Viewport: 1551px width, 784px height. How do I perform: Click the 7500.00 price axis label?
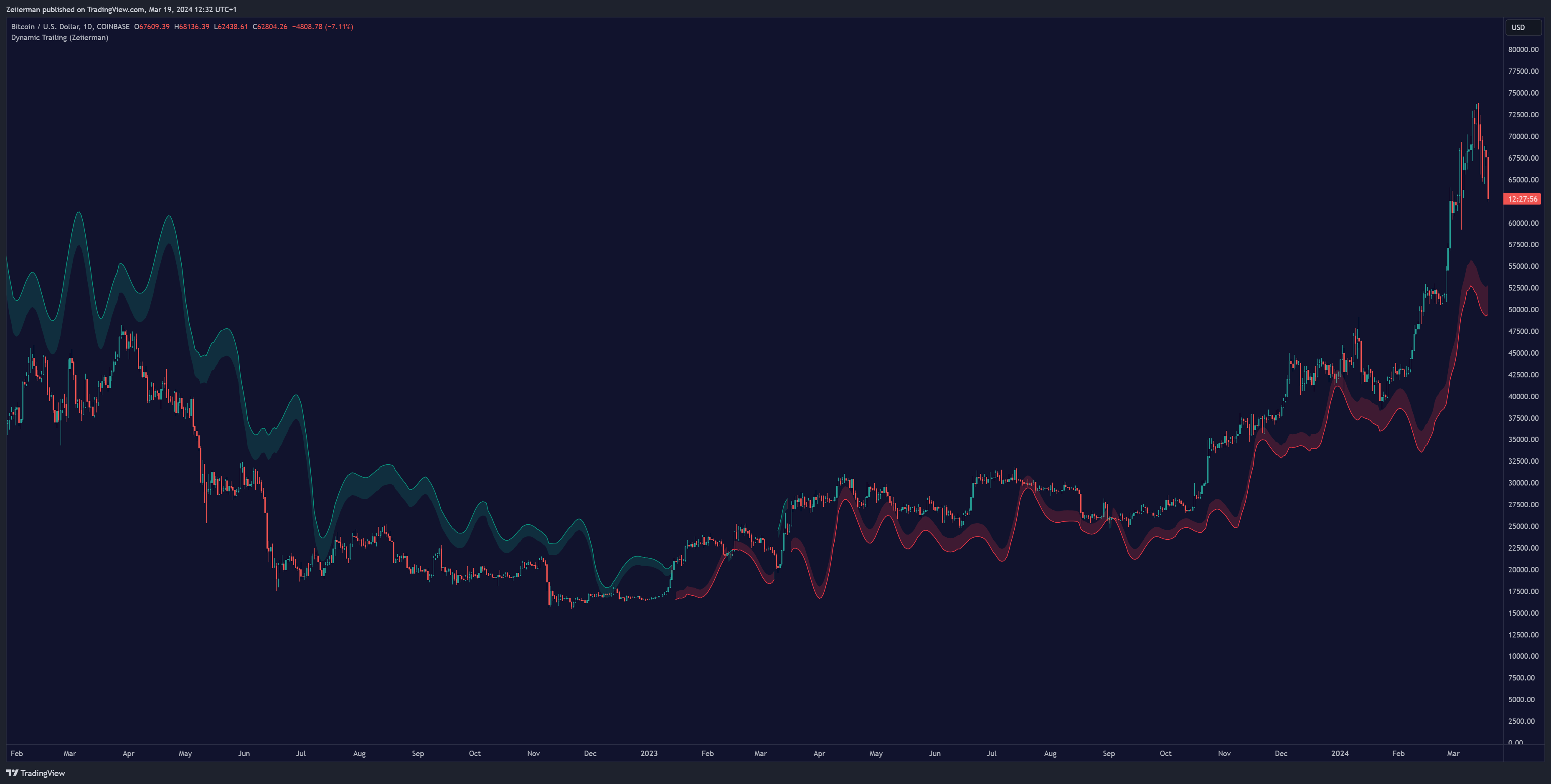[x=1521, y=678]
